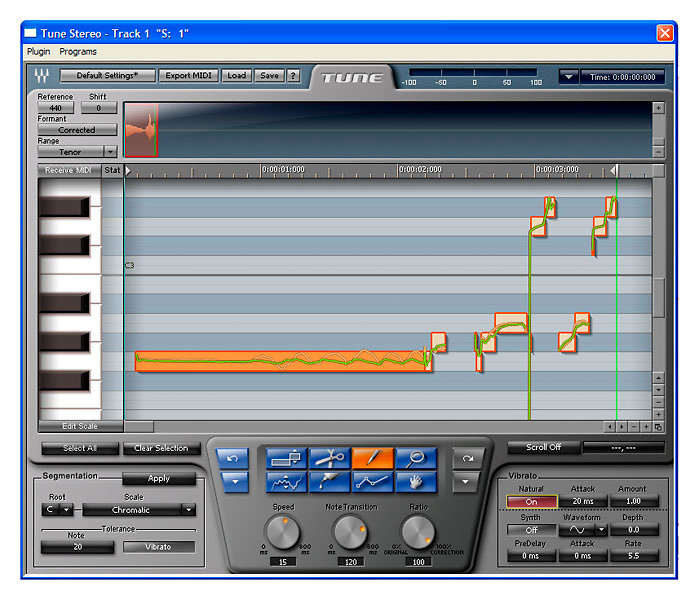Click the Save button
The image size is (699, 600).
(269, 75)
